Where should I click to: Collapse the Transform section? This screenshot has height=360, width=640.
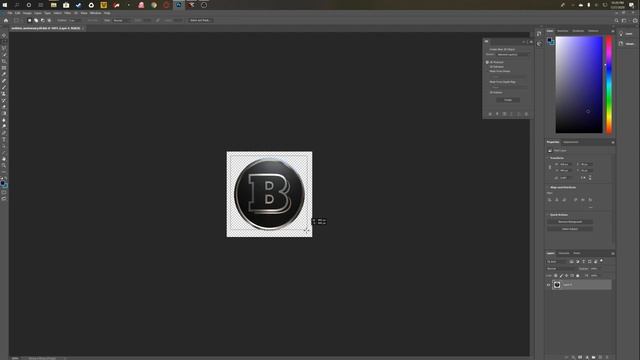tap(548, 158)
